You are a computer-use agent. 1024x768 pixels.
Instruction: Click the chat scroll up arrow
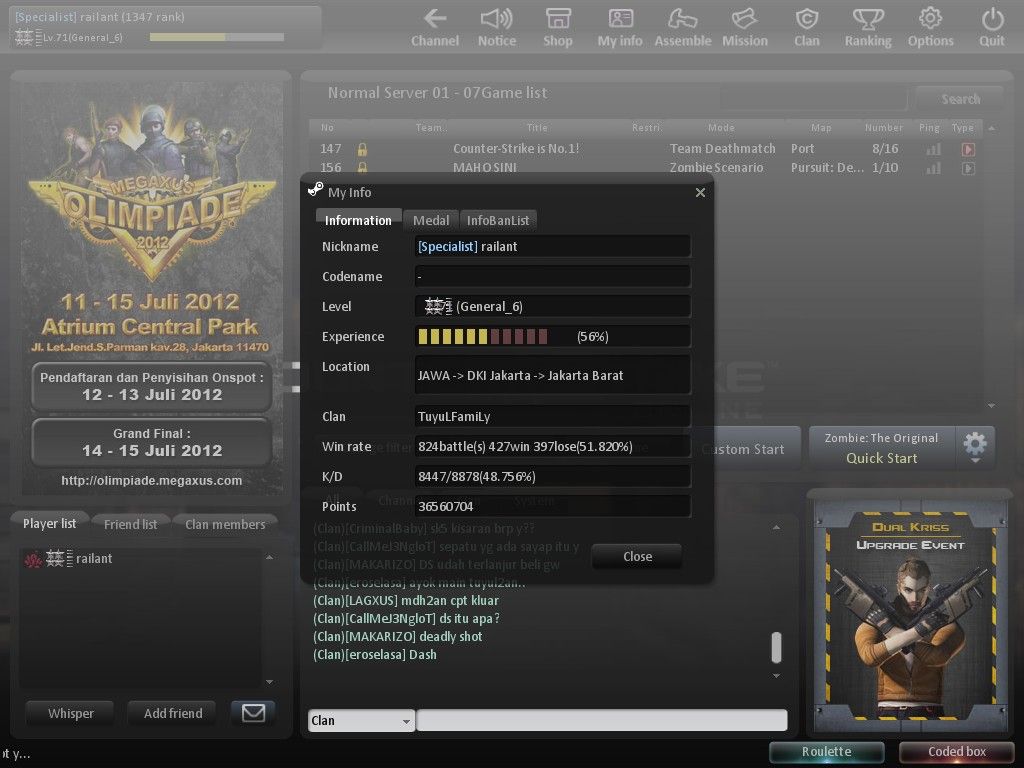[776, 527]
